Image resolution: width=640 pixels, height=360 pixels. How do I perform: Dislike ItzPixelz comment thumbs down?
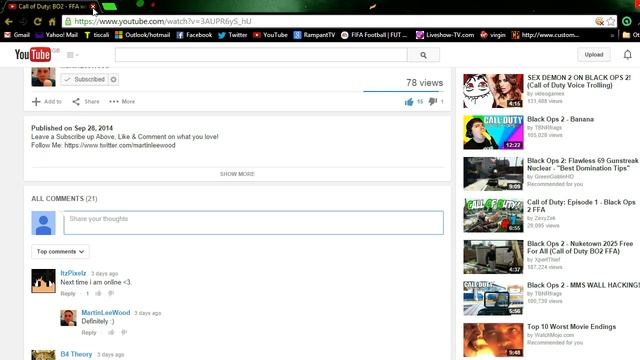[x=111, y=293]
